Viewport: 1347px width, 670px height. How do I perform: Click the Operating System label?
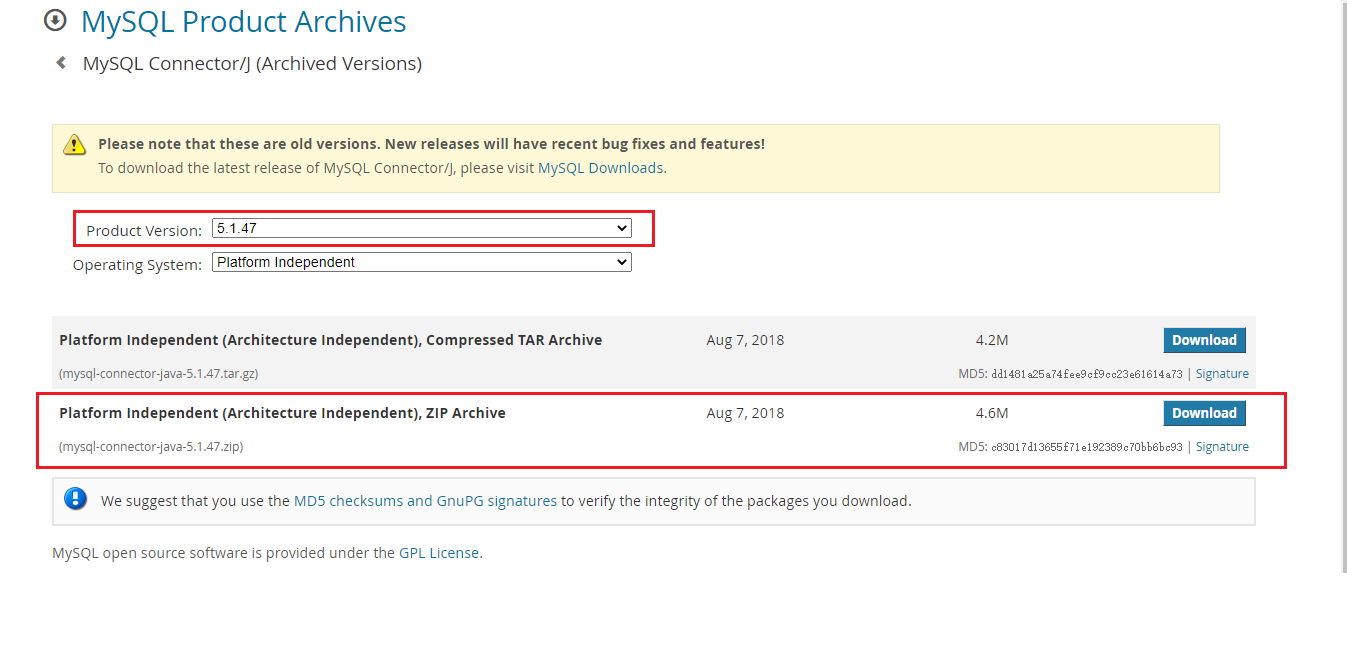click(138, 265)
